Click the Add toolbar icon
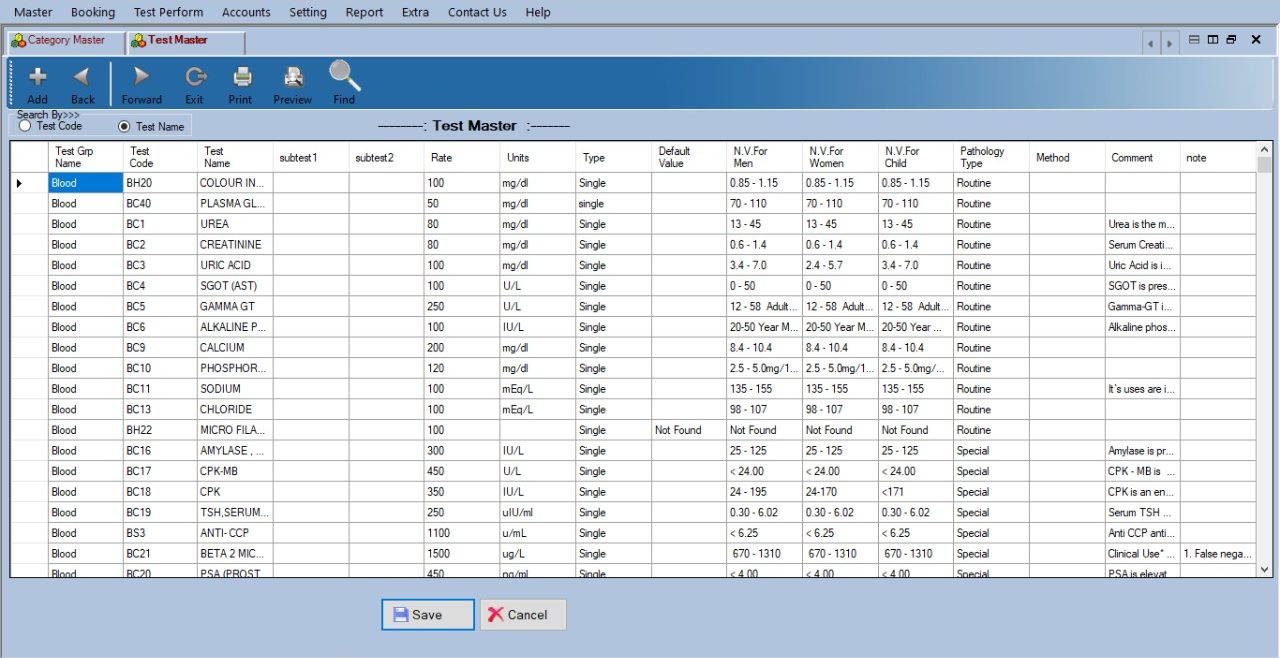 37,83
